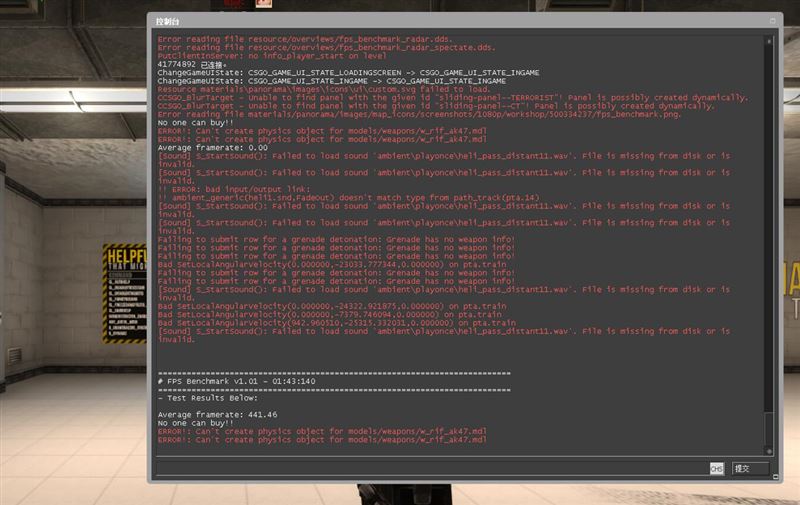The image size is (800, 505).
Task: Click the 'sliding-panel--TERRORIST' error line
Action: [453, 97]
